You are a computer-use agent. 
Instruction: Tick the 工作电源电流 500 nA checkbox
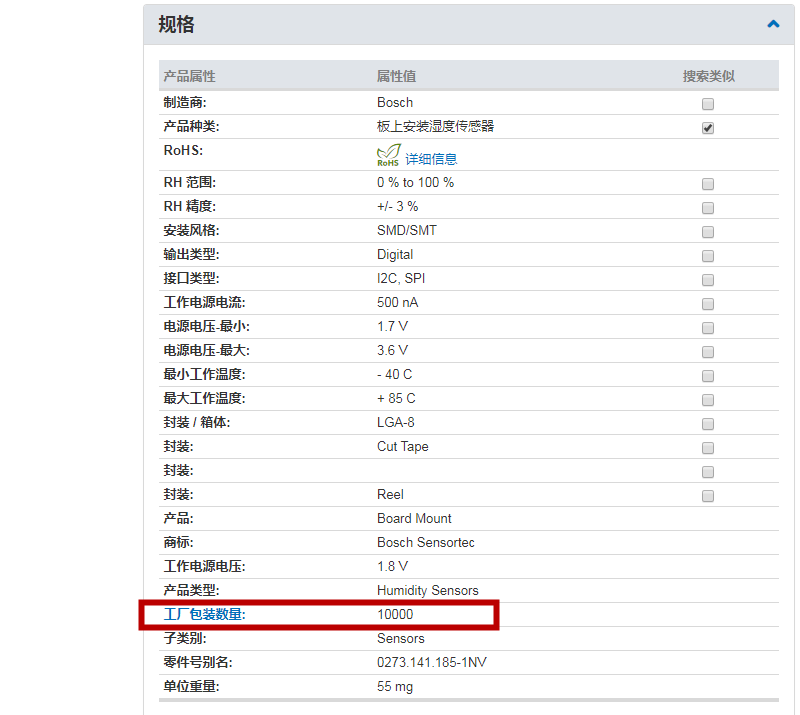[x=708, y=304]
